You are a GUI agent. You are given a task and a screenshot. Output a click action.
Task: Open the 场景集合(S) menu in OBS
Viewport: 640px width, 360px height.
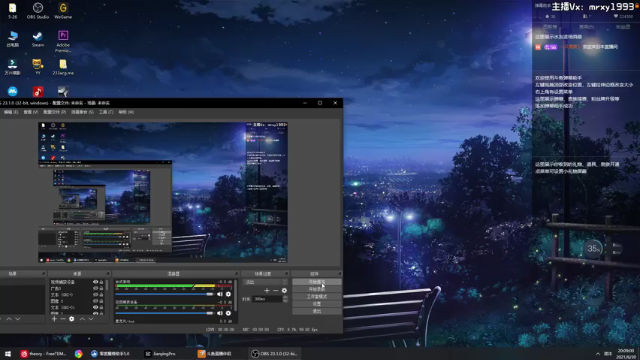(x=82, y=112)
